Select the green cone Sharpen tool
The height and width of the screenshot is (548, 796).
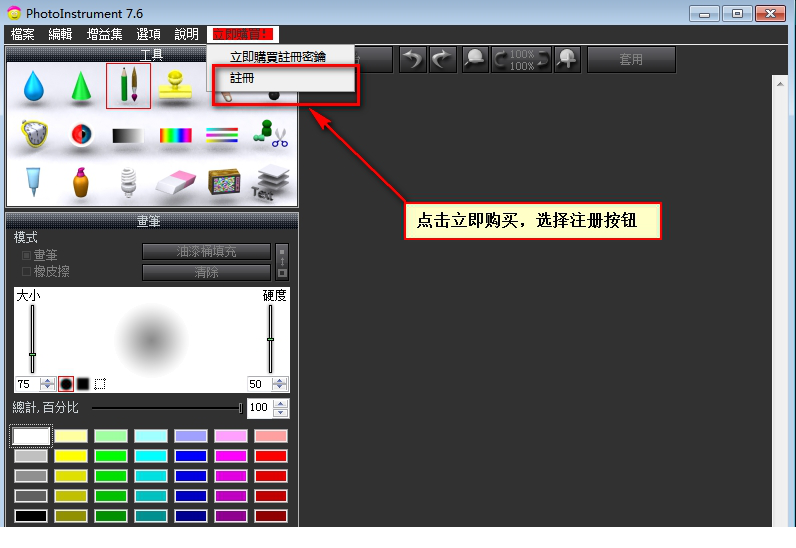81,86
